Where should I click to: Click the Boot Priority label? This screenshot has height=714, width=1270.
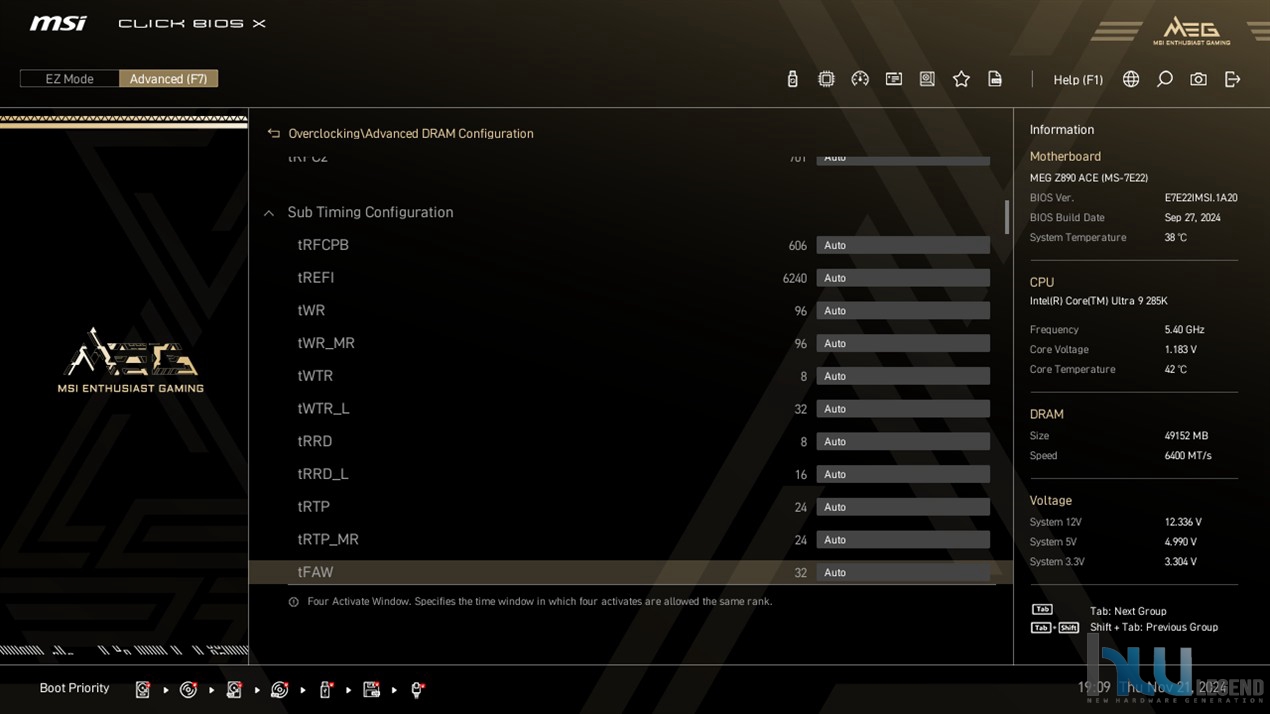coord(74,688)
